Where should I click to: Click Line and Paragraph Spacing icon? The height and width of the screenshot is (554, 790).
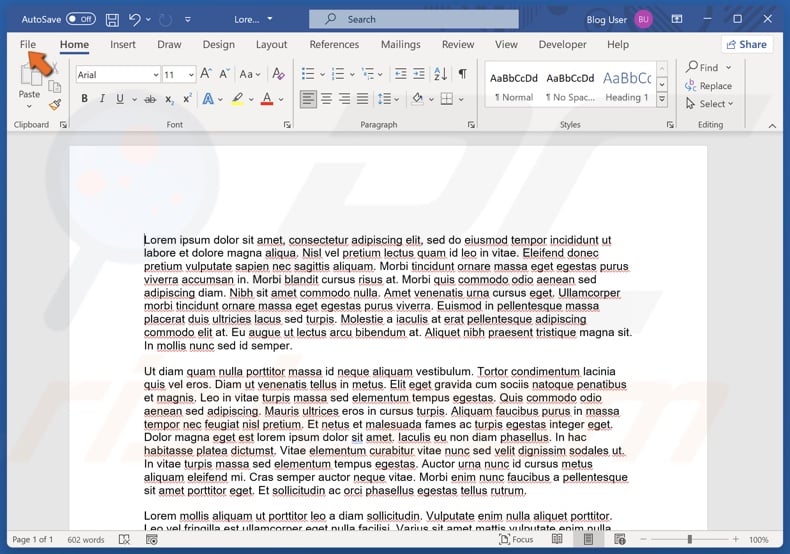(x=384, y=99)
